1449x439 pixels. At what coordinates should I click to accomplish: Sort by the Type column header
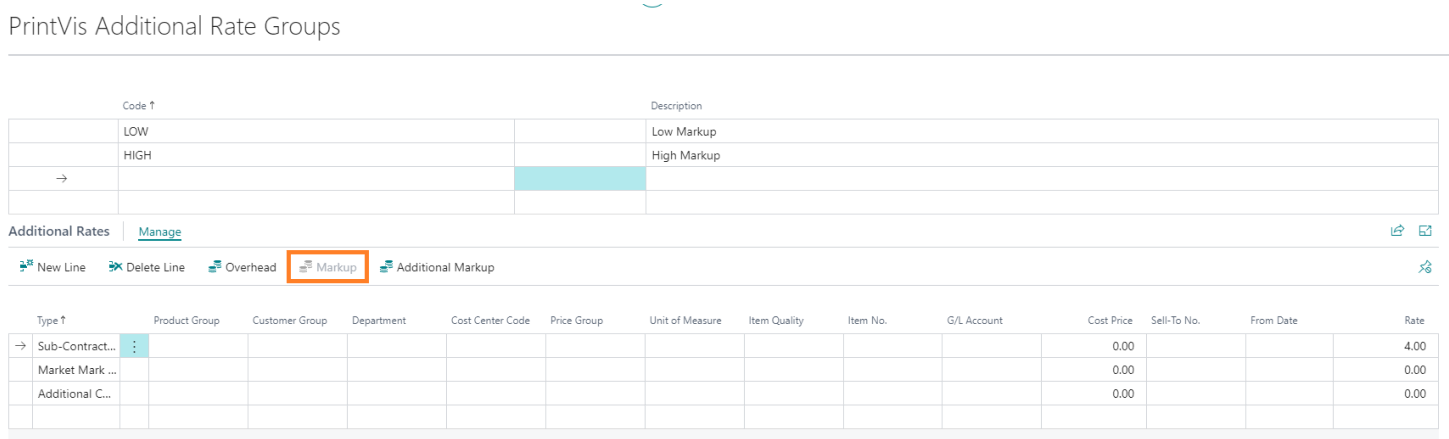pos(52,321)
